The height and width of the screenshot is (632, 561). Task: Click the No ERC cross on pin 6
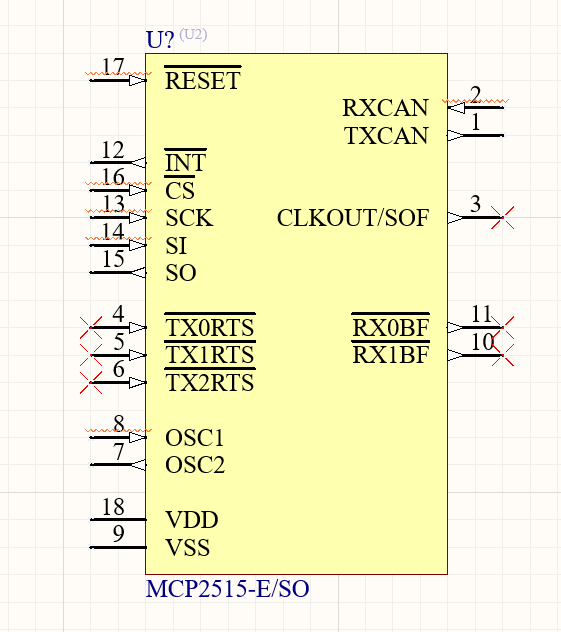click(x=91, y=382)
